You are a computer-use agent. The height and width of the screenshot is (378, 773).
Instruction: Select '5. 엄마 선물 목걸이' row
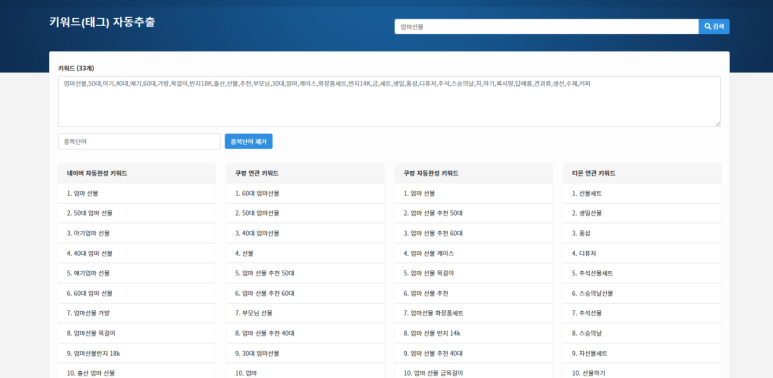(473, 273)
